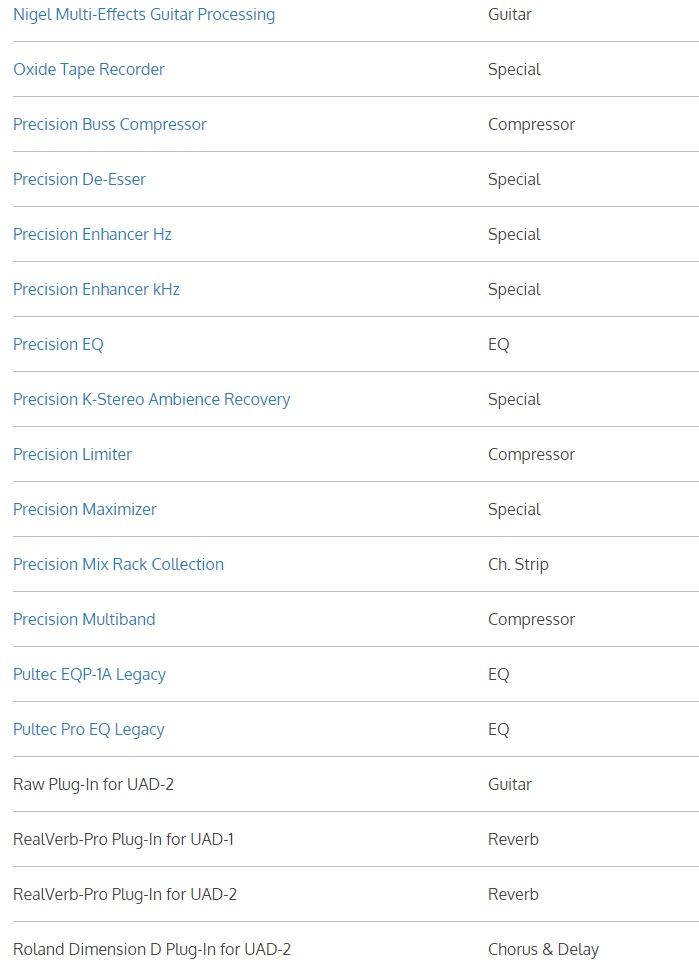The width and height of the screenshot is (699, 973).
Task: Click the Oxide Tape Recorder link
Action: tap(89, 70)
